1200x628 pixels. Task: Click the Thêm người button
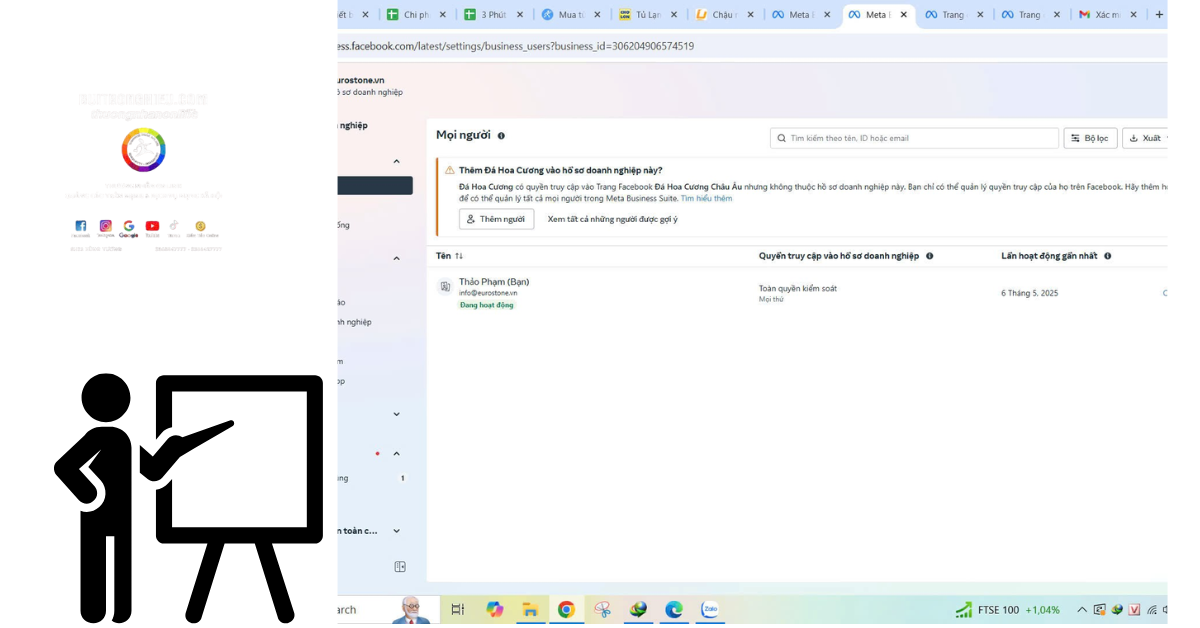pos(496,219)
